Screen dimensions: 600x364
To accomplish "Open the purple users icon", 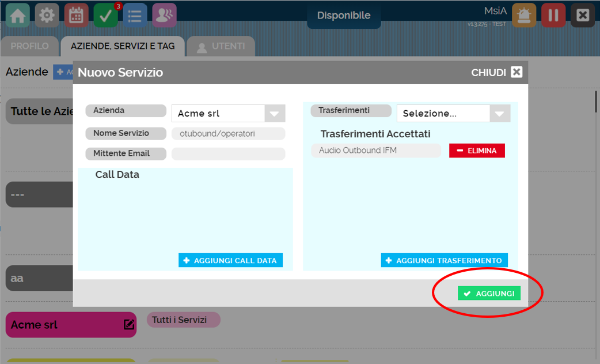I will (164, 15).
